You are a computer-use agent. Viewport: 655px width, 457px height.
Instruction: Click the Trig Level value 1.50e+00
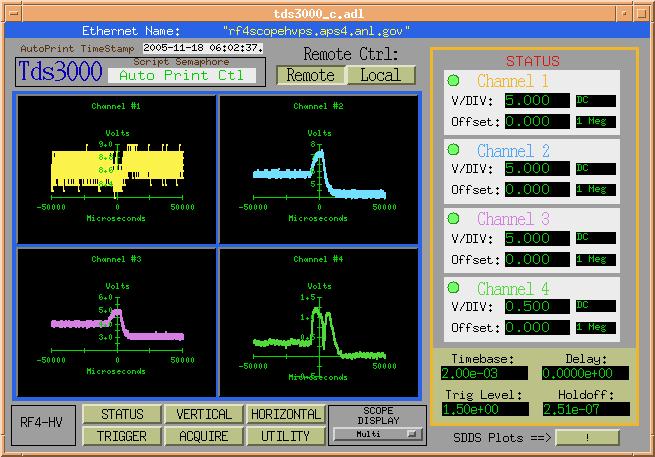[x=485, y=409]
